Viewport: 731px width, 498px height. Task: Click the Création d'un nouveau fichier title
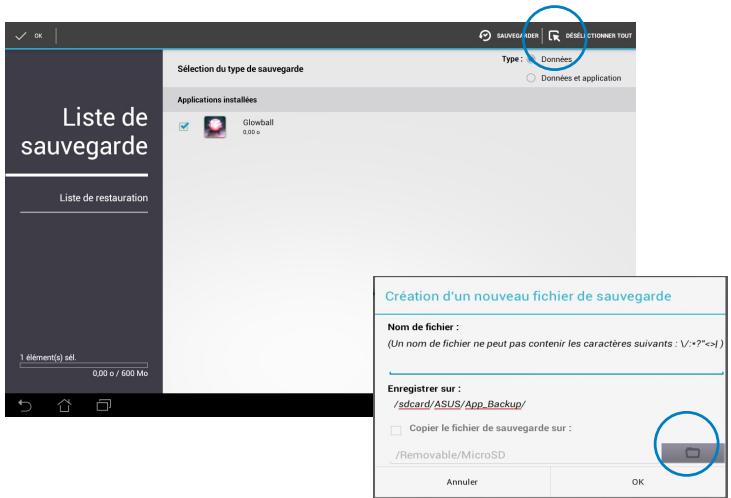point(528,296)
